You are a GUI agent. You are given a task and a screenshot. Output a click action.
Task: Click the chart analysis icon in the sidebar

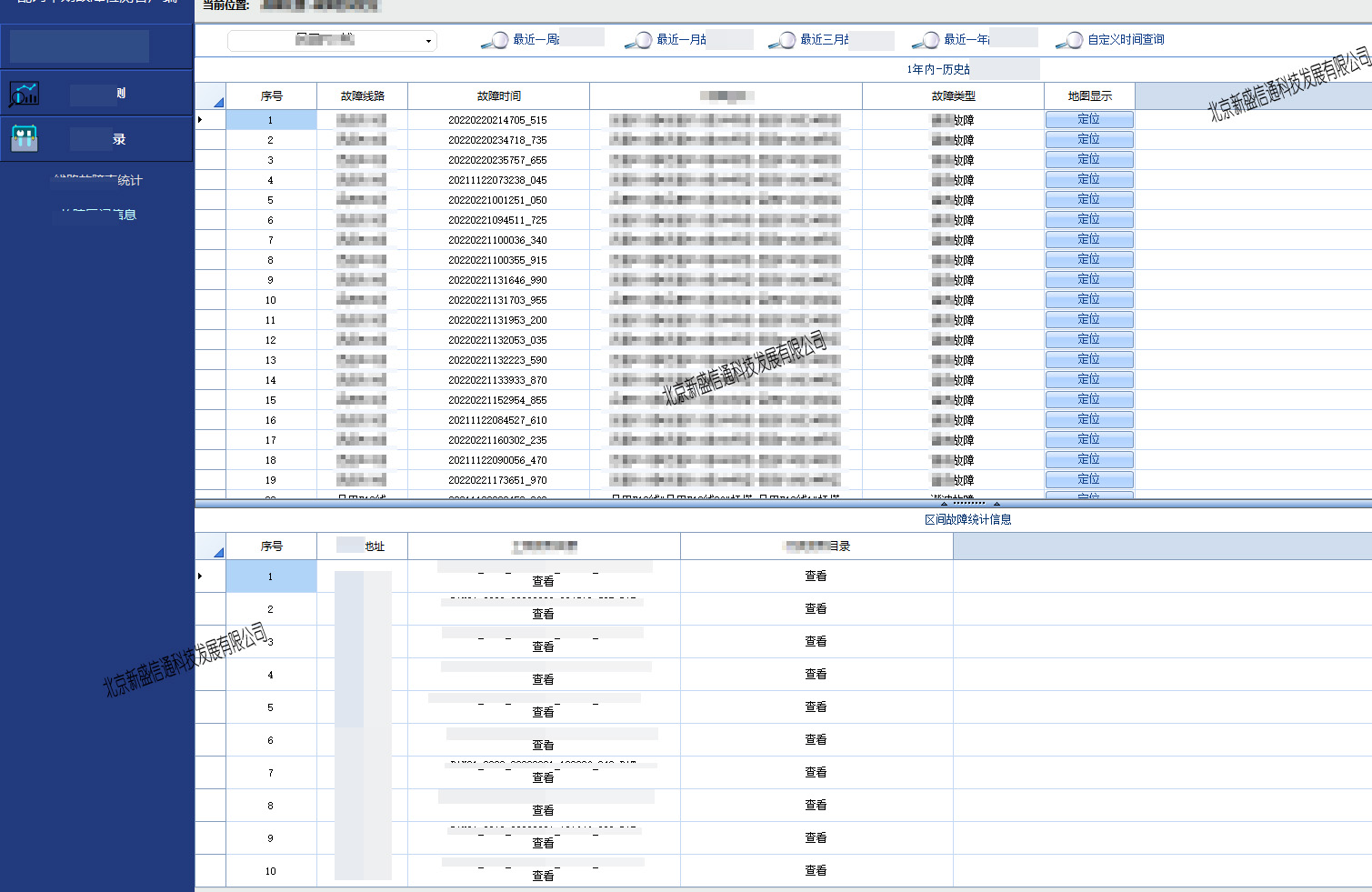pos(25,94)
